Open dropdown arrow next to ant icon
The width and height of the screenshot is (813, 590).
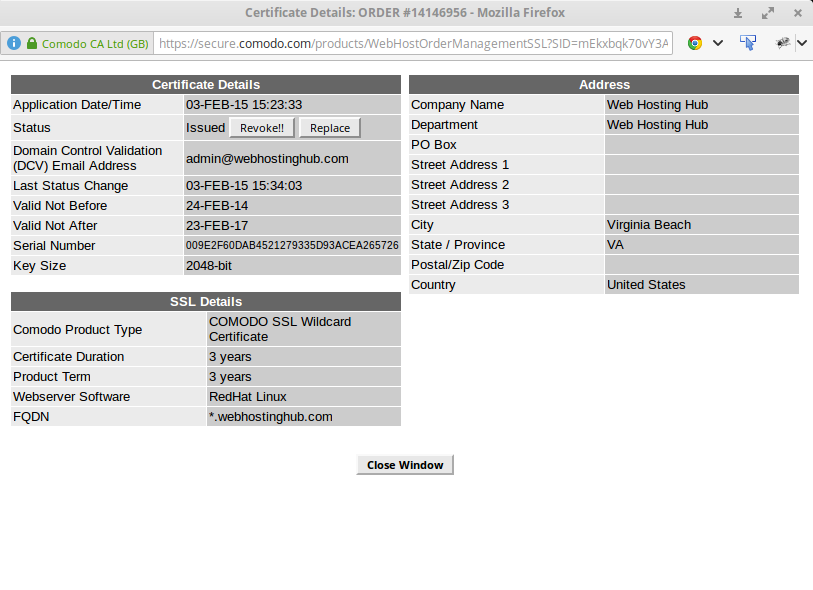tap(802, 43)
